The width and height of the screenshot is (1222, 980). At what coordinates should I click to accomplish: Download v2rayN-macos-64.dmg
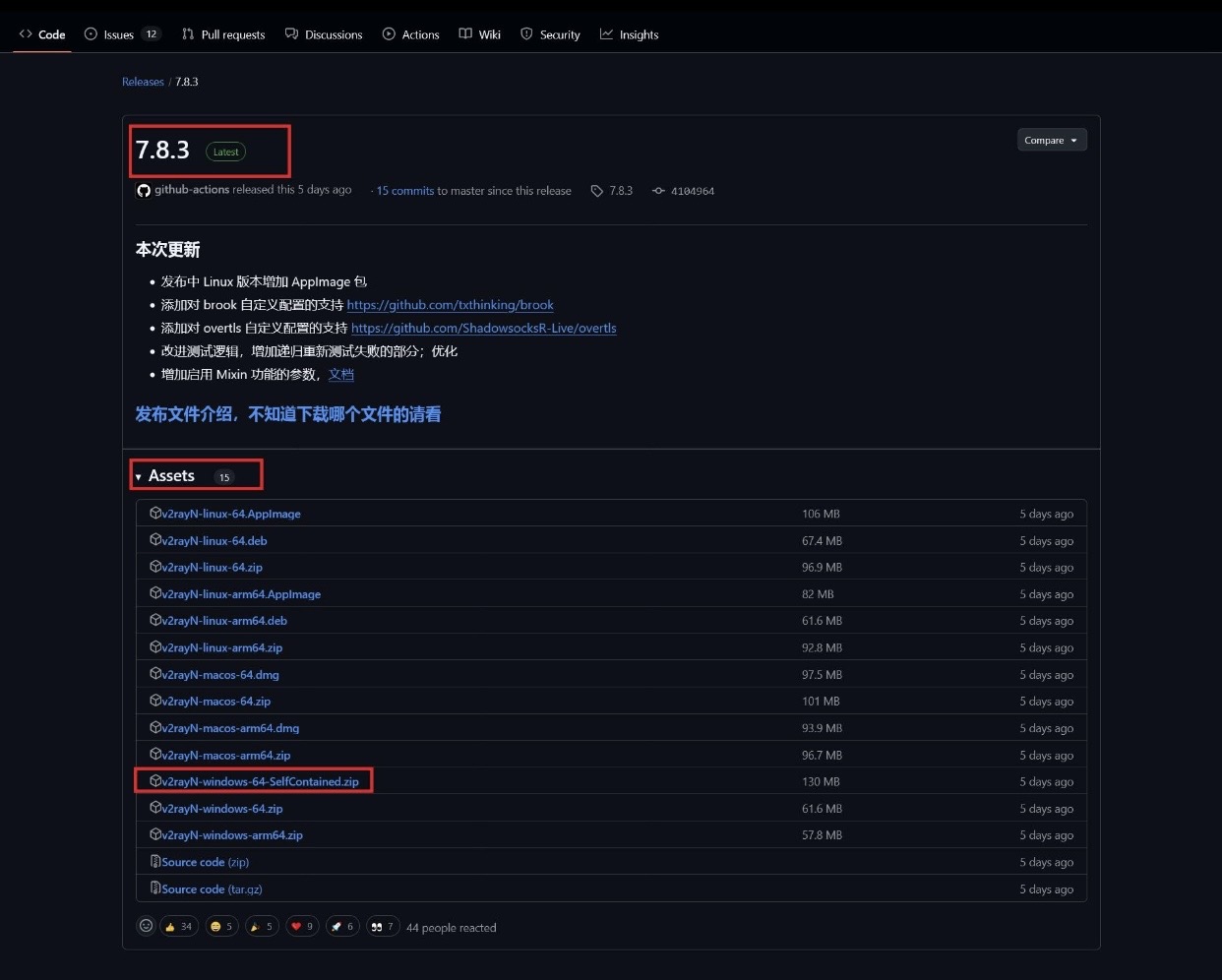(x=220, y=675)
